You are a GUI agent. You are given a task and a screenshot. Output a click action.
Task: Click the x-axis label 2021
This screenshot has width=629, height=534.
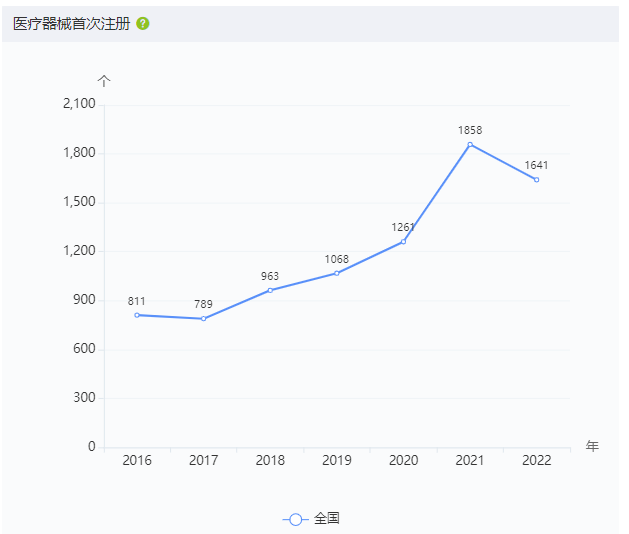470,460
